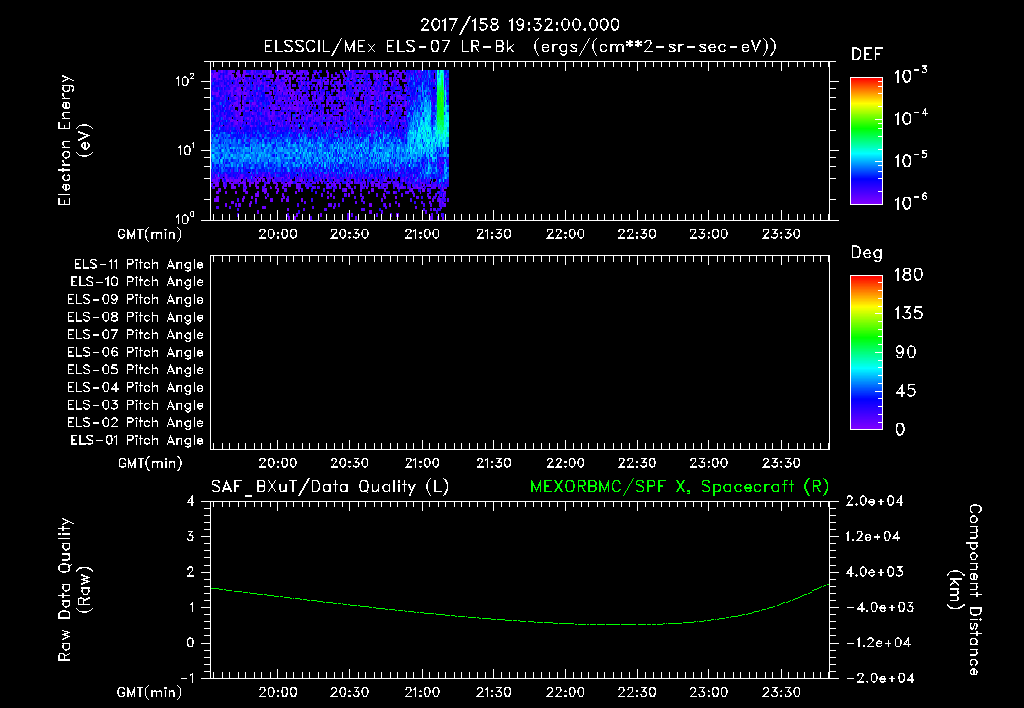Click the ELS-03 Pitch Angle label
The height and width of the screenshot is (708, 1024).
pos(135,405)
